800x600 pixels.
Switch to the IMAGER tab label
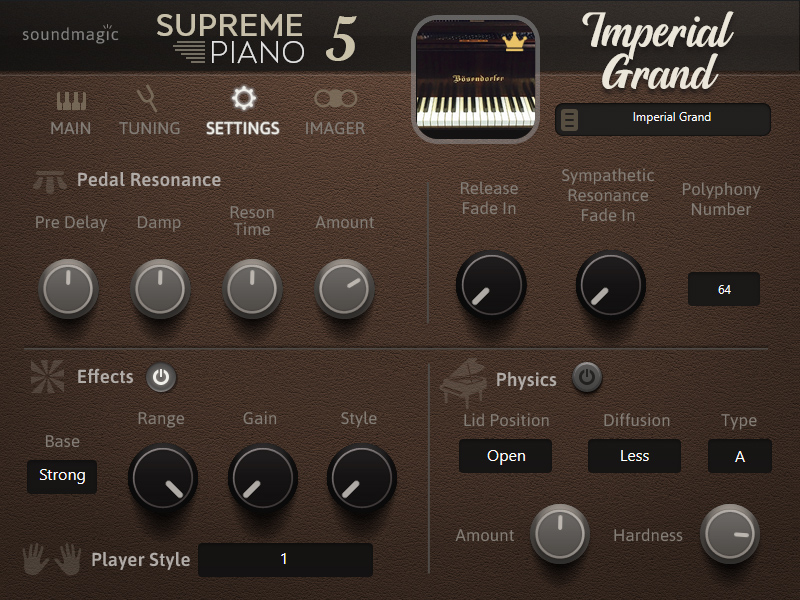click(335, 128)
